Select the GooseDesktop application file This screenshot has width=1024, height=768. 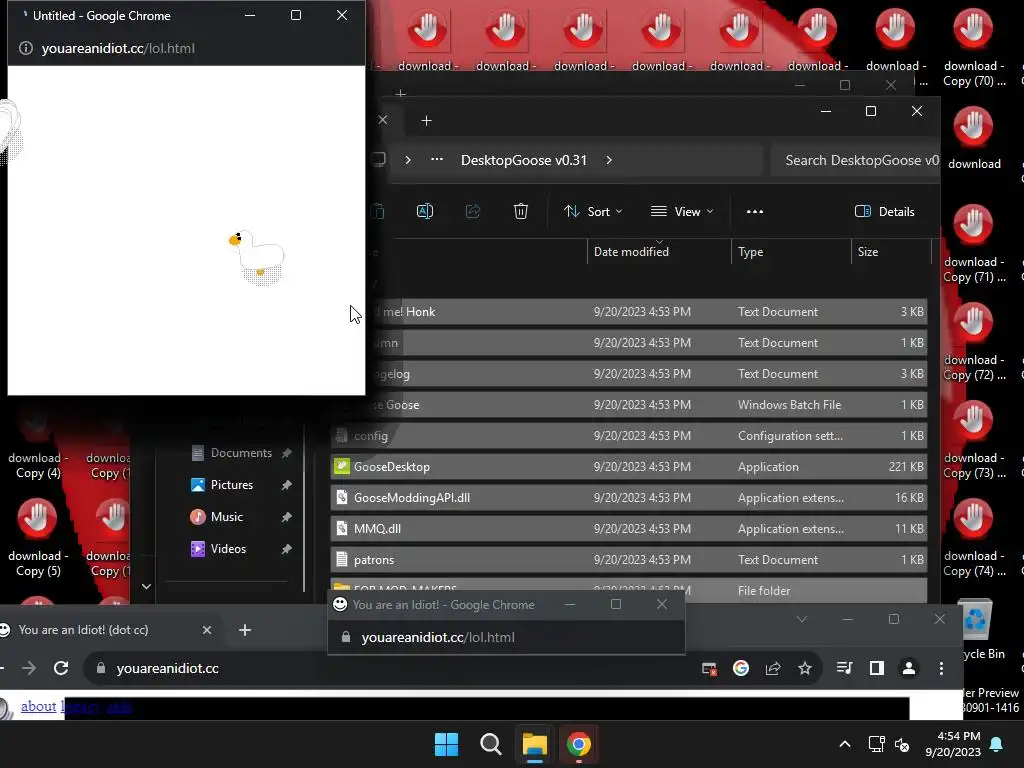tap(629, 467)
